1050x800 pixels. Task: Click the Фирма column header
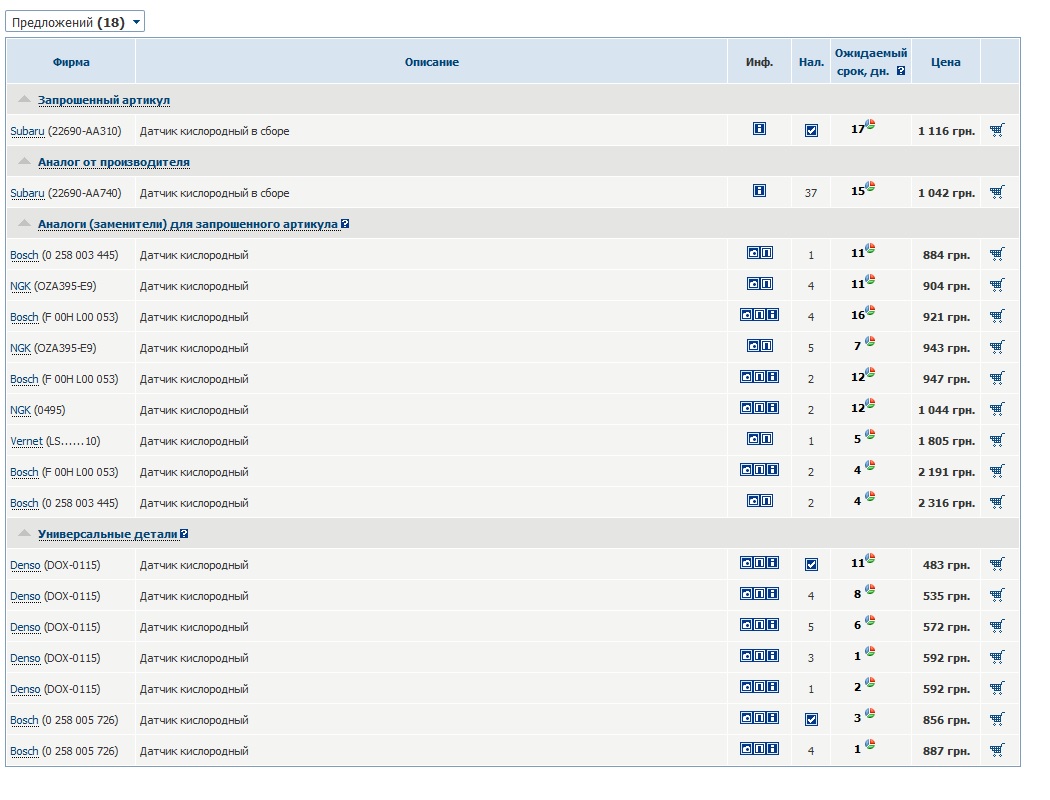(71, 62)
